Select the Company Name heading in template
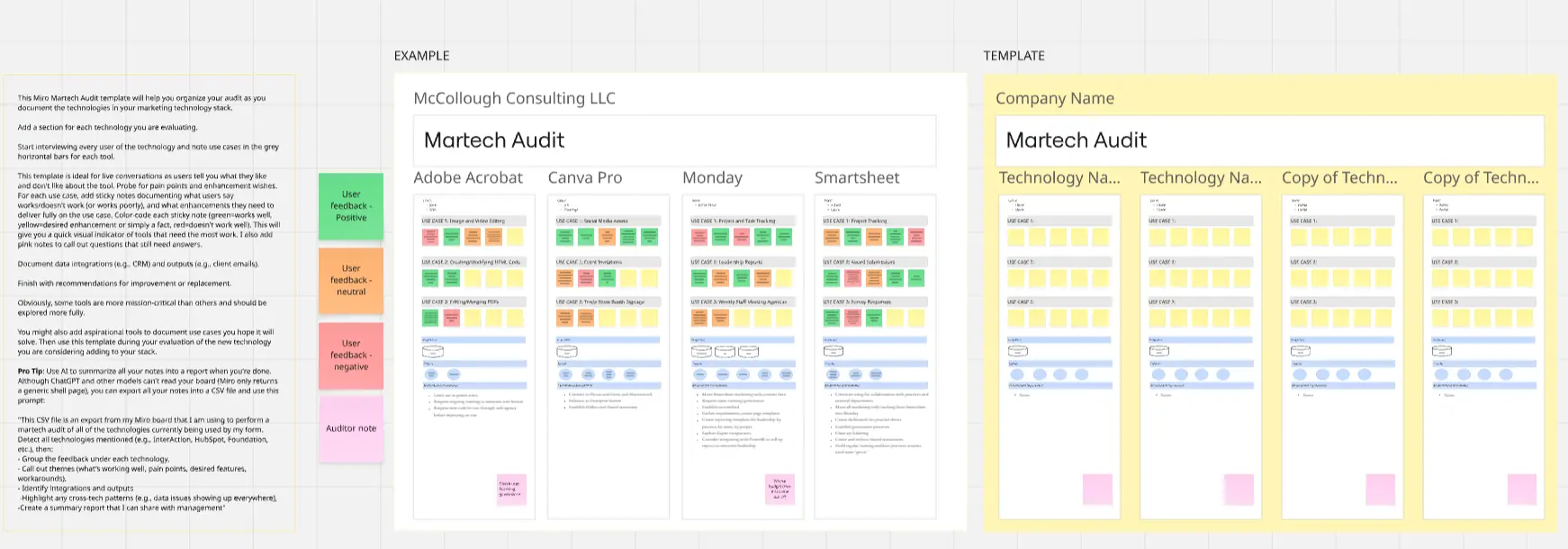 (x=1054, y=99)
